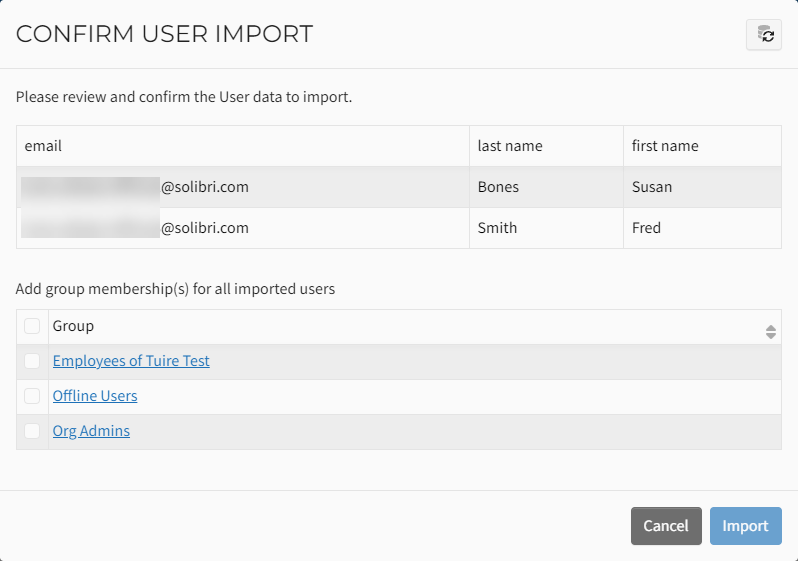
Task: Select the last name column header
Action: (x=546, y=146)
